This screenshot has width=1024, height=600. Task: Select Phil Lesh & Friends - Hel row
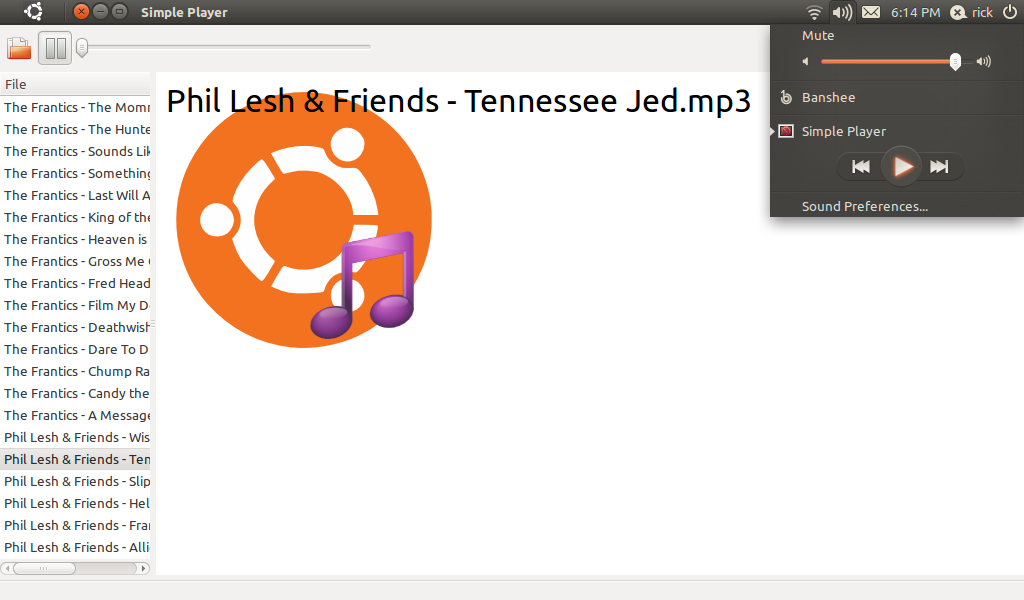click(75, 503)
